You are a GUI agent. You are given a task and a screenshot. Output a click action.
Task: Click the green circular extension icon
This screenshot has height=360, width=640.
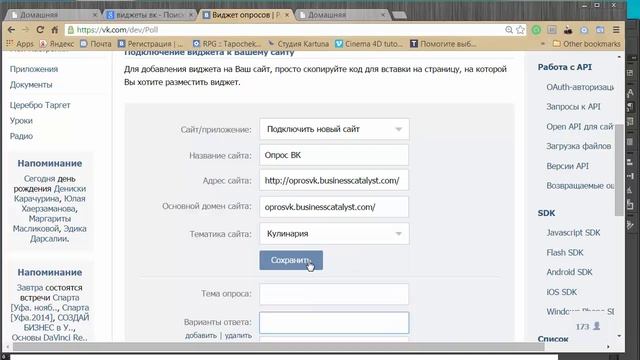coord(536,30)
